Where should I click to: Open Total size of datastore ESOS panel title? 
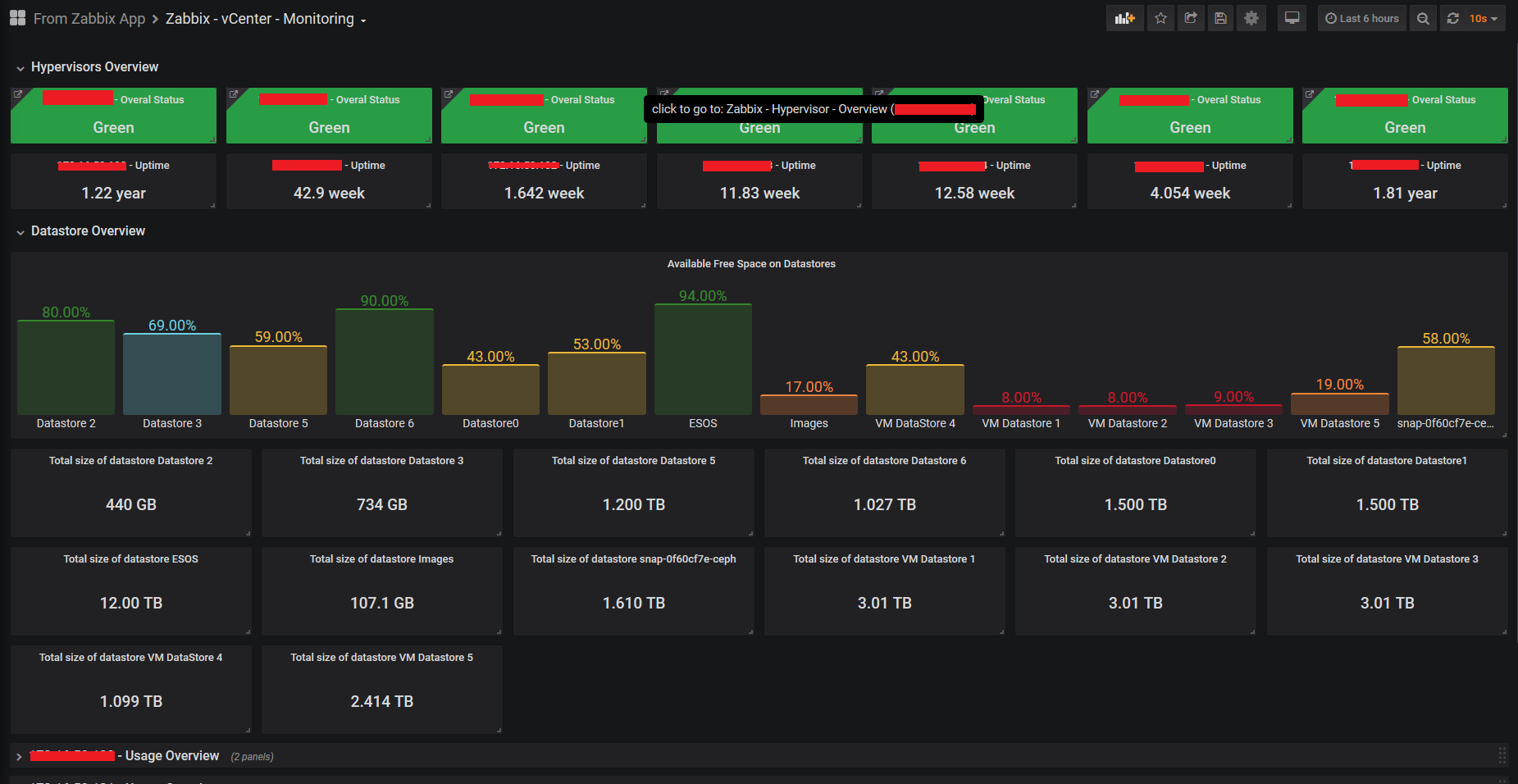tap(131, 558)
